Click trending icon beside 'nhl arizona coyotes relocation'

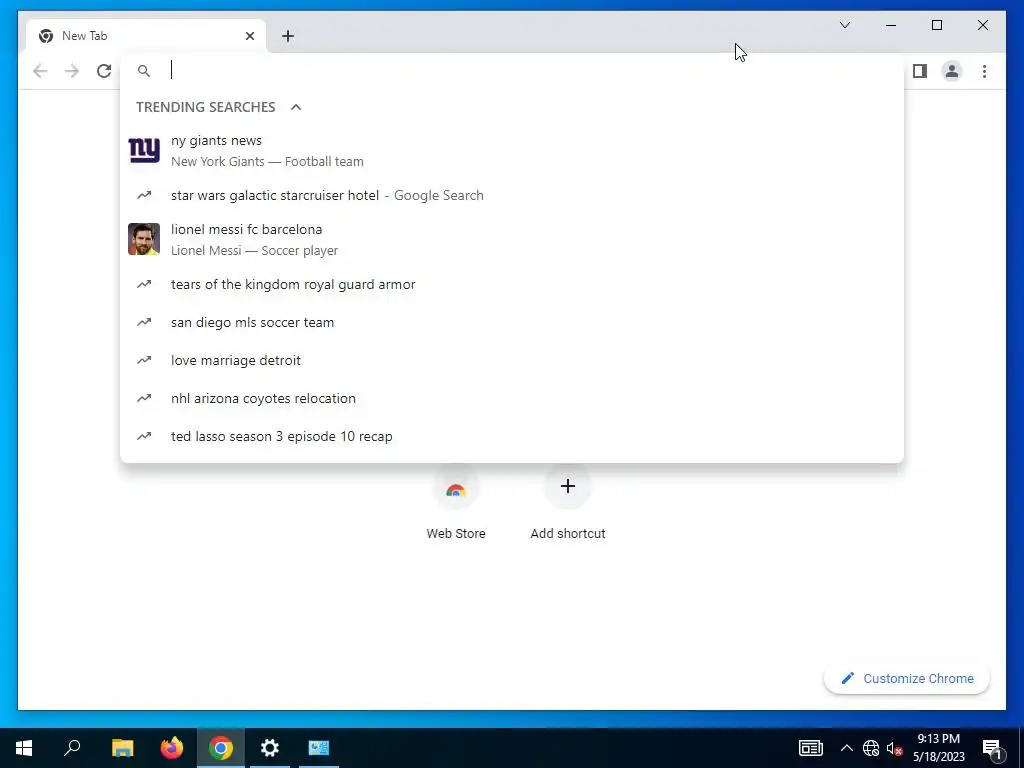[x=144, y=398]
